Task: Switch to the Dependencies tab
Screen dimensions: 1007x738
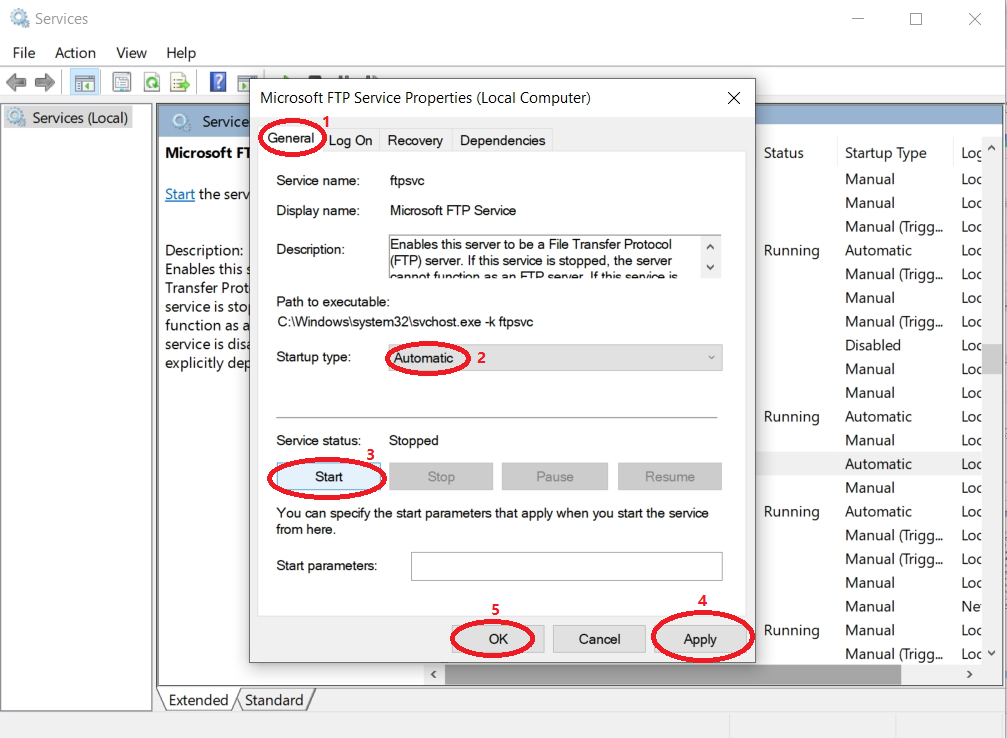Action: coord(502,140)
